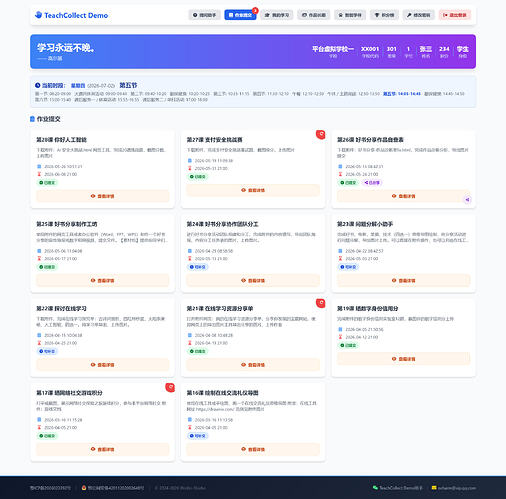View details of 第17课 assignment
The image size is (506, 499).
point(103,449)
